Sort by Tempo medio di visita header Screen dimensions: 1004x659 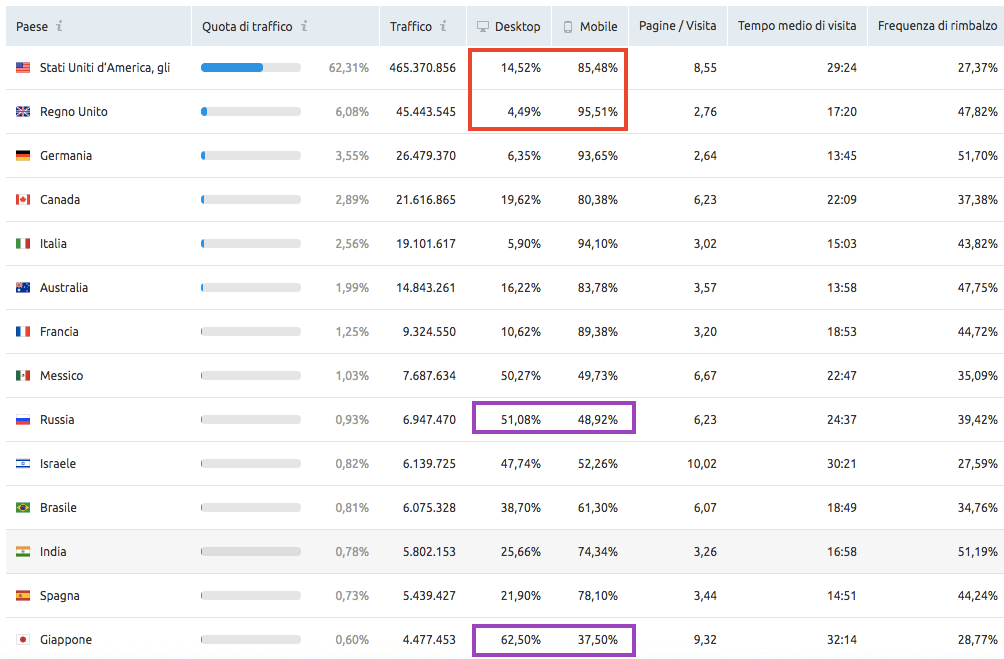pos(797,27)
